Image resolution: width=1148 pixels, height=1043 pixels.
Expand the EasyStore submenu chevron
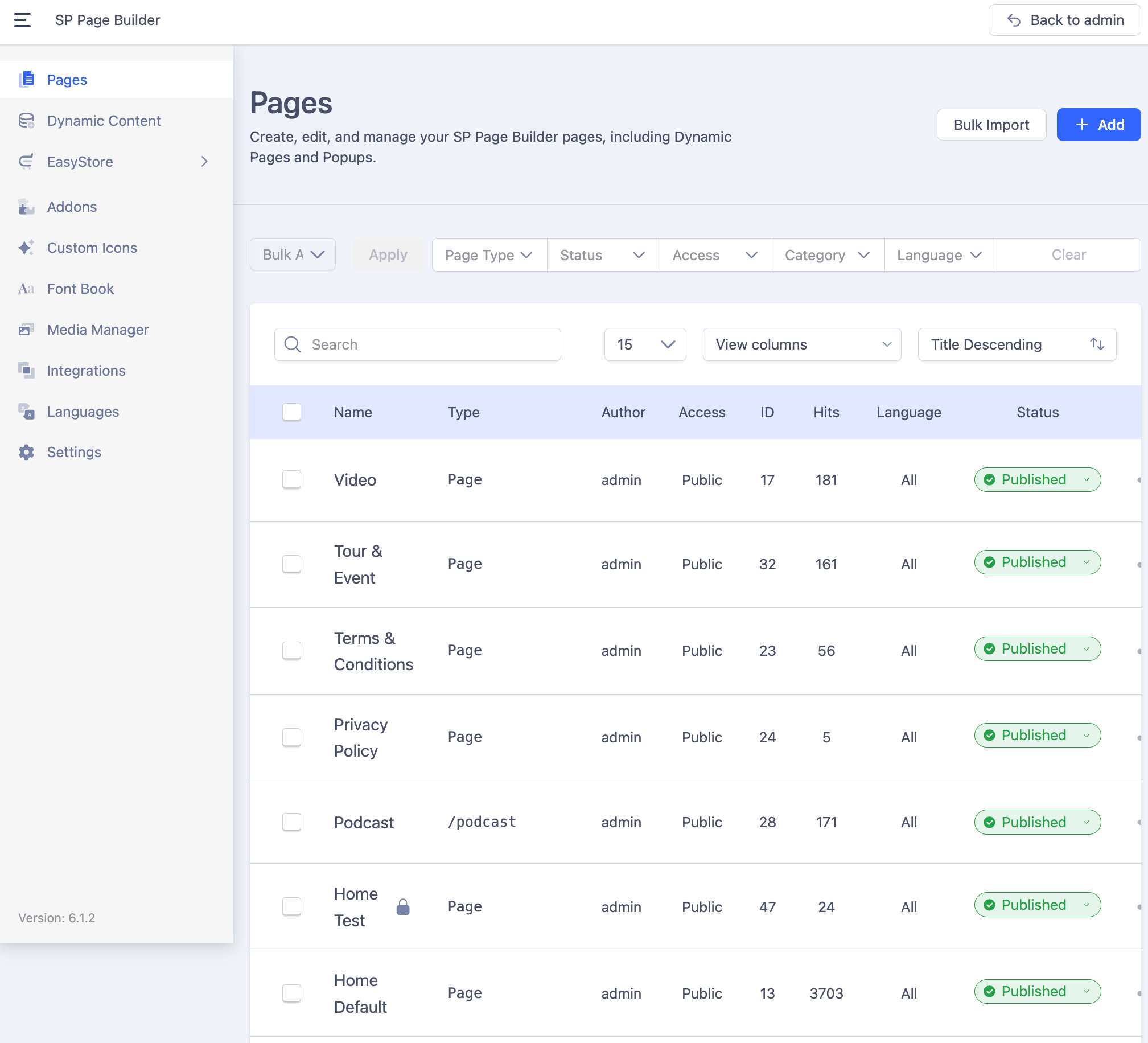tap(204, 162)
